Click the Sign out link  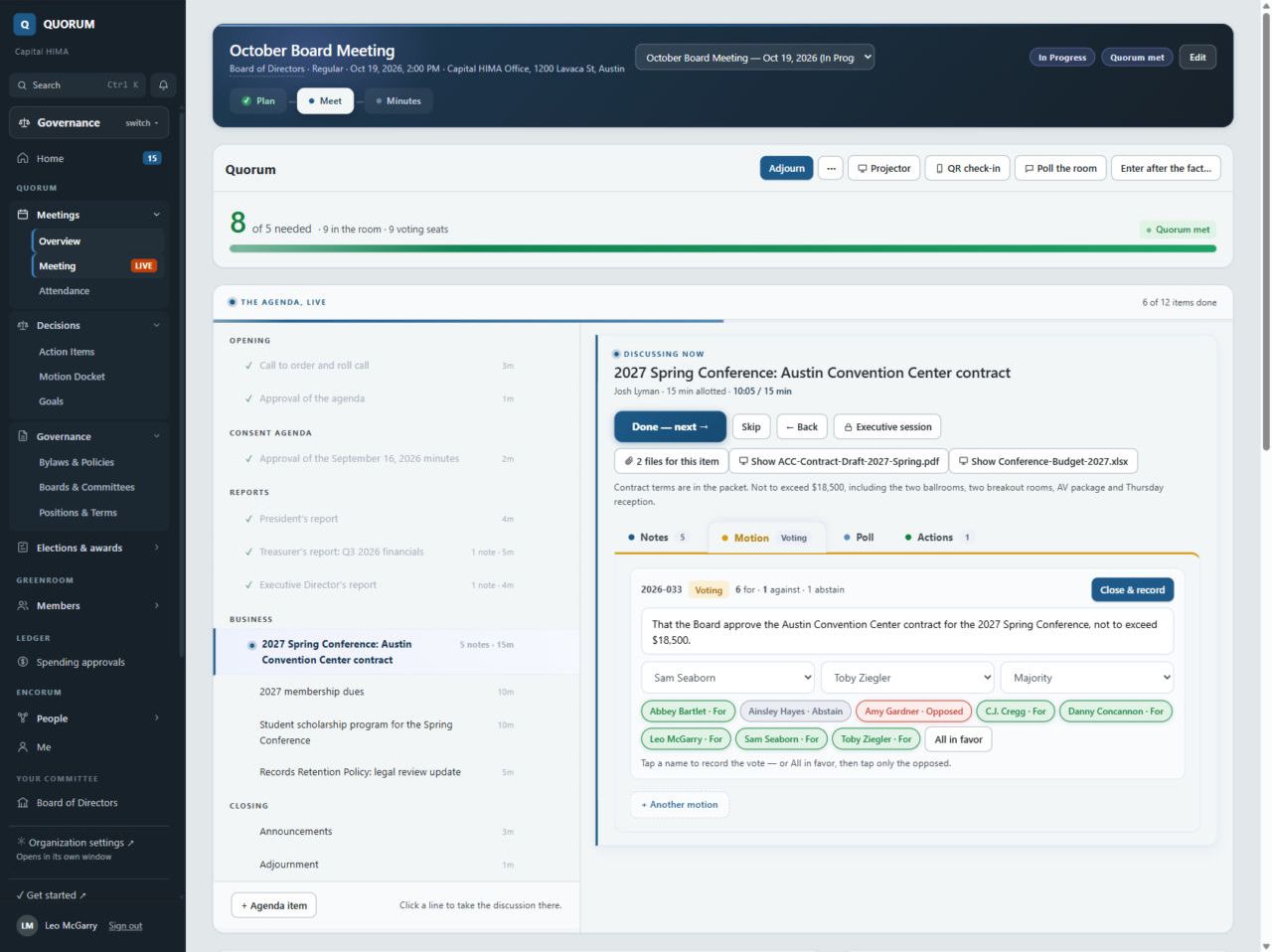tap(125, 926)
